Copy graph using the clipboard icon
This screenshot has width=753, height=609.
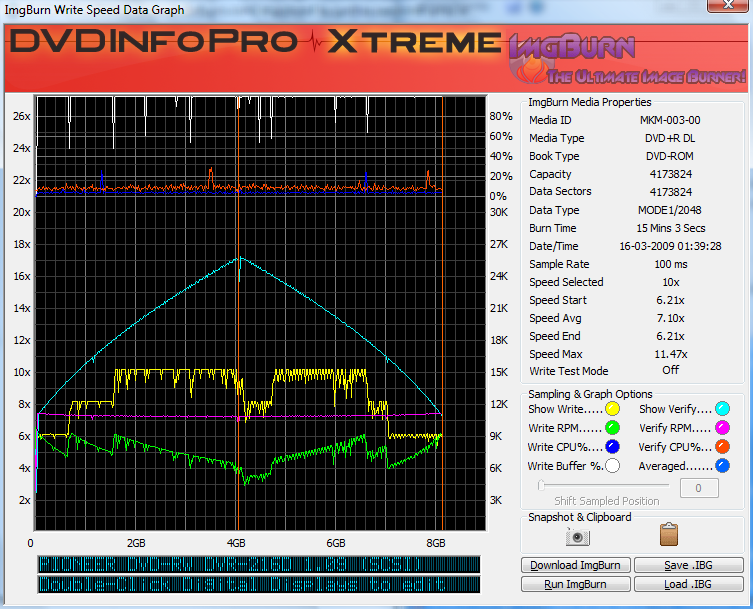pos(669,535)
